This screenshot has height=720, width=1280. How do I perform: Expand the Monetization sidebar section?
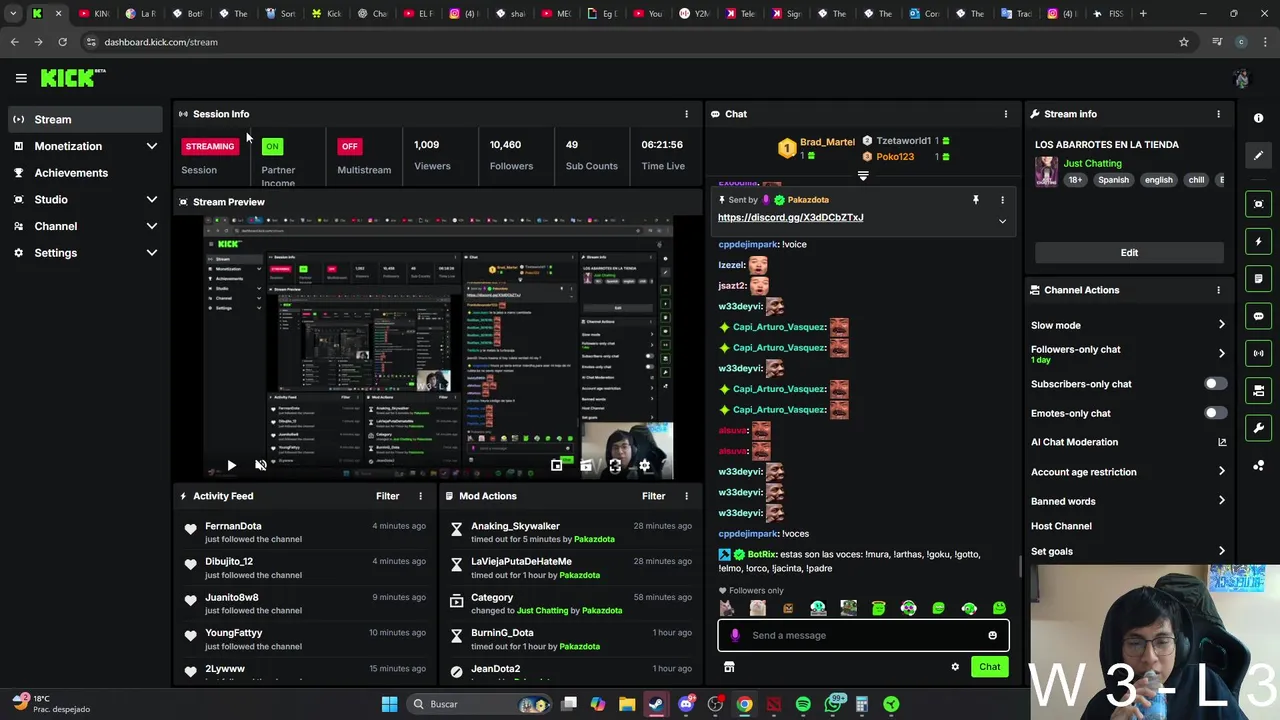coord(152,146)
